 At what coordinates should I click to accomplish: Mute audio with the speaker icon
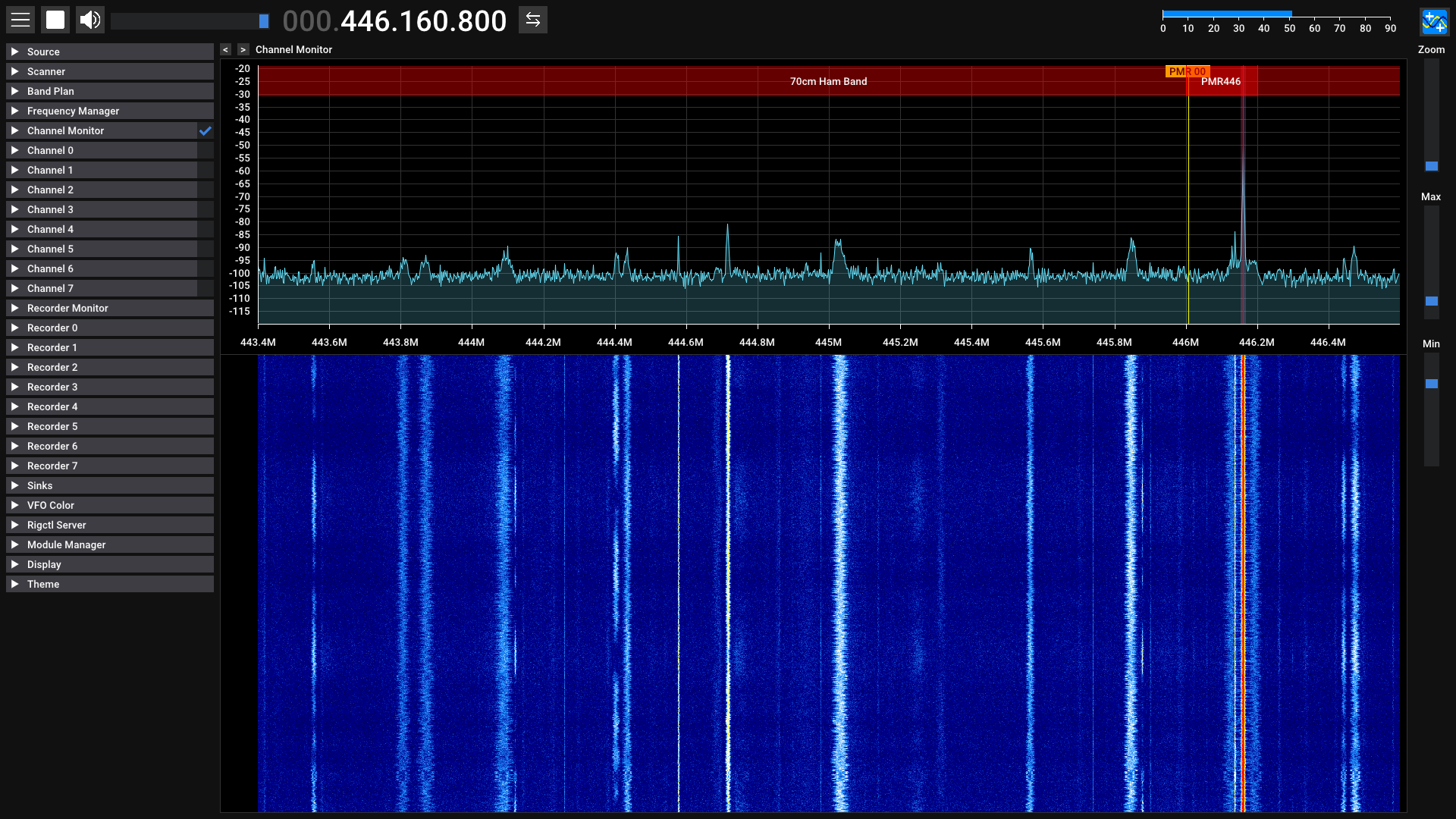[90, 20]
